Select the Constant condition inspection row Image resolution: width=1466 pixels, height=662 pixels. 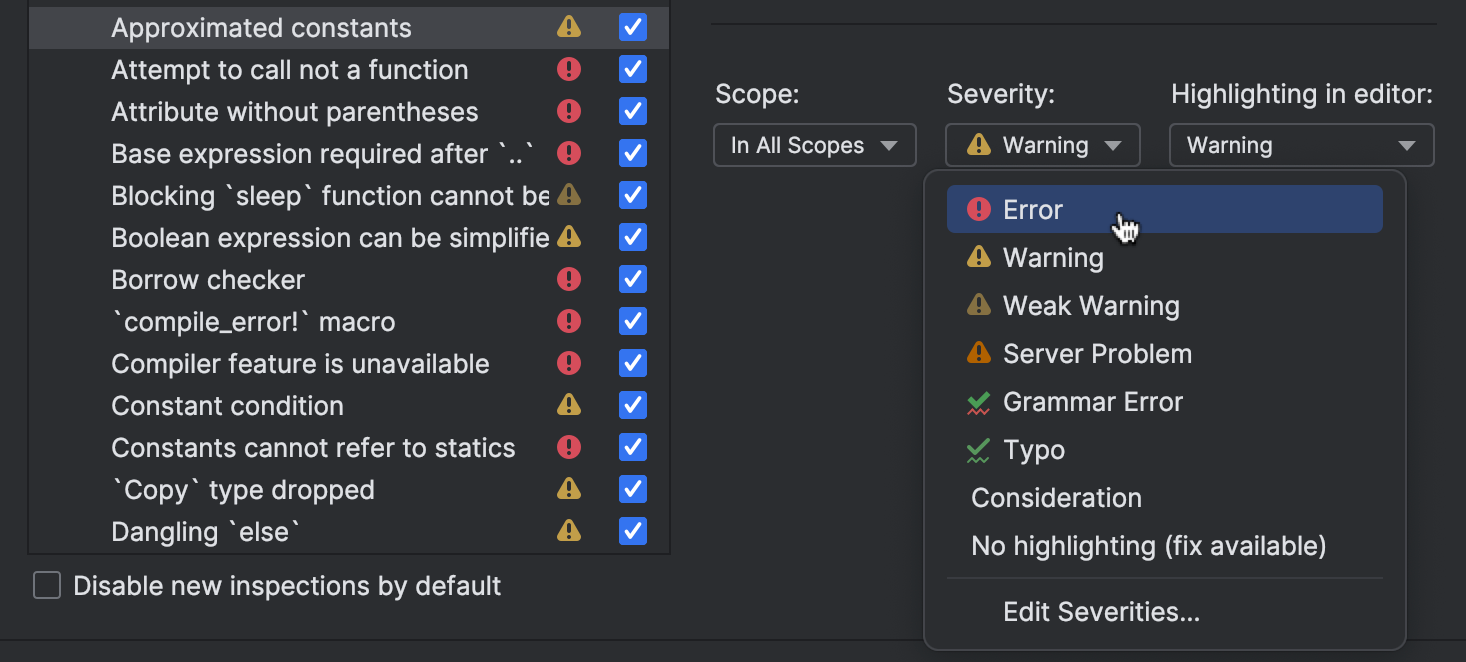coord(228,406)
